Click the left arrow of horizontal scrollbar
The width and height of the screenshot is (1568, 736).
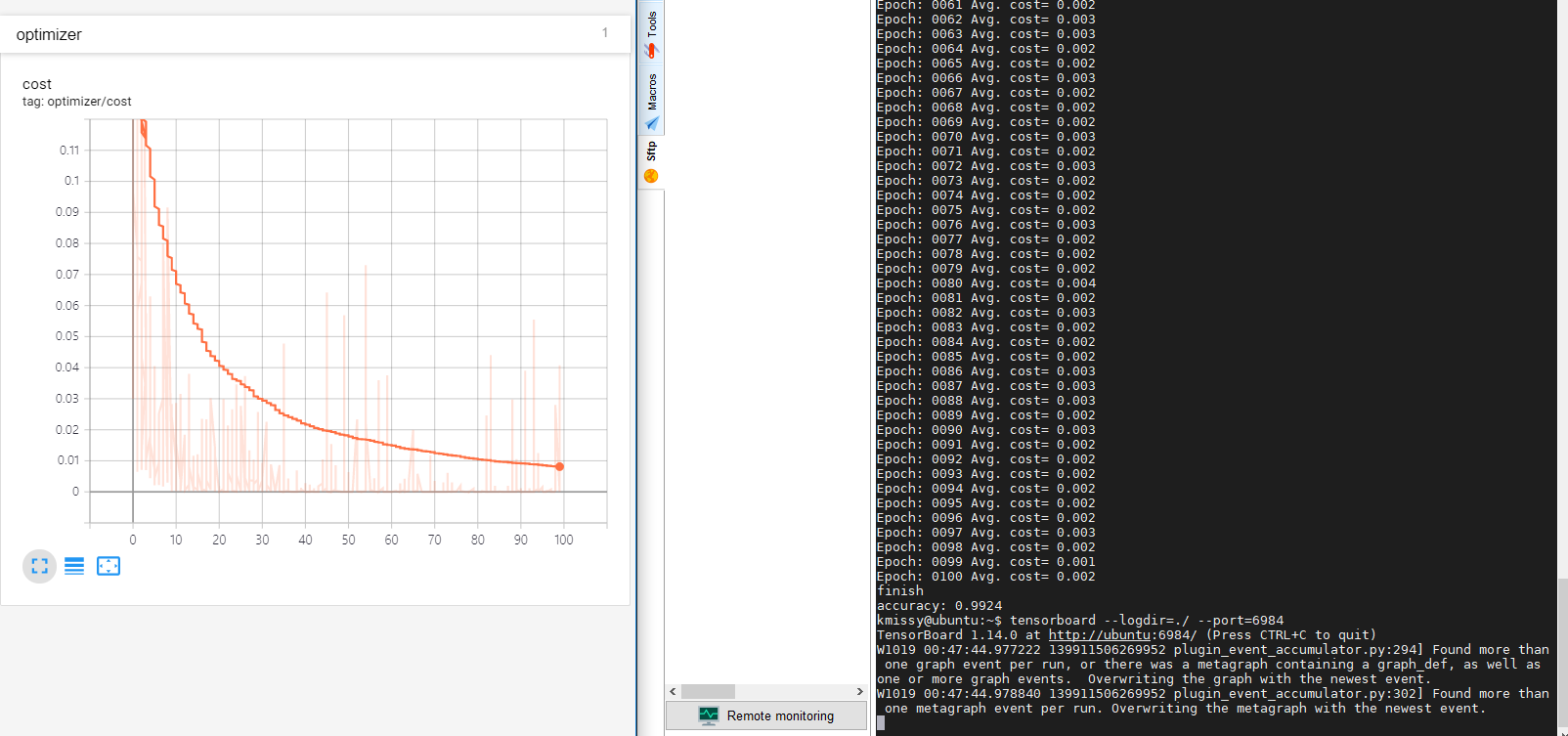(673, 691)
